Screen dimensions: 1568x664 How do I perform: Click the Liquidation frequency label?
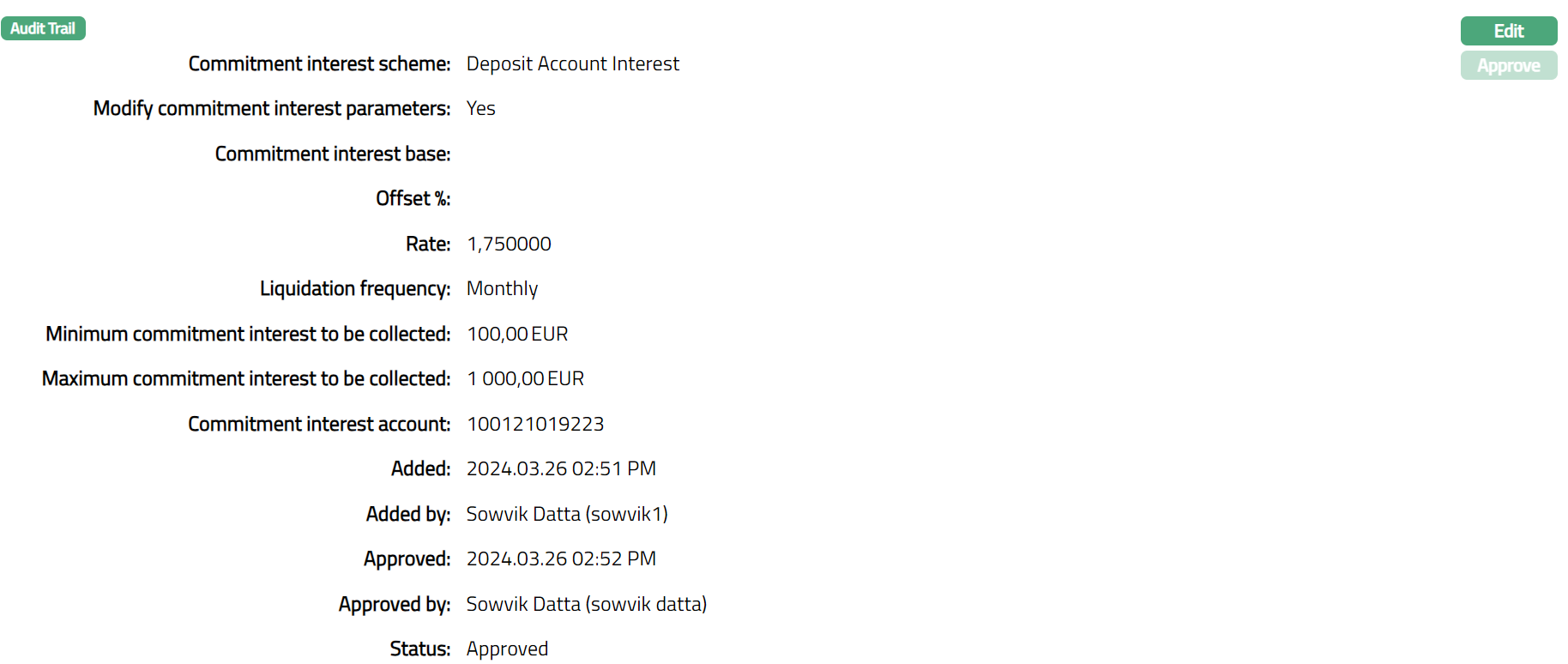click(355, 289)
